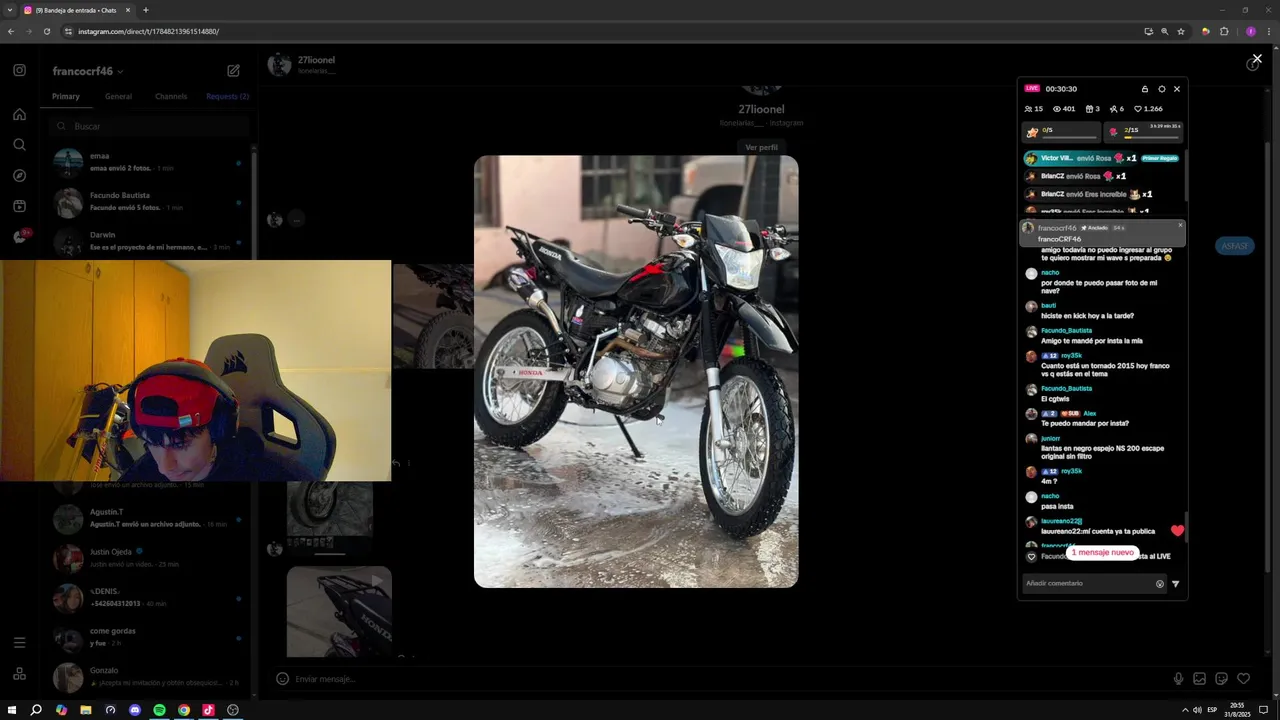The width and height of the screenshot is (1280, 720).
Task: Click the Chrome address bar URL
Action: (x=148, y=31)
